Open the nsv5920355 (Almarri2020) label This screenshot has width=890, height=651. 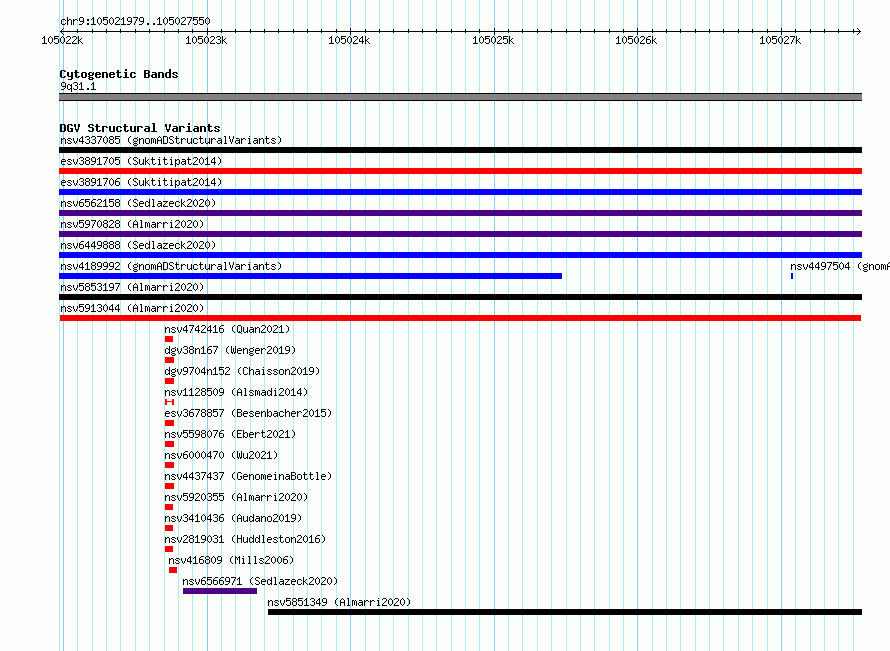click(236, 497)
